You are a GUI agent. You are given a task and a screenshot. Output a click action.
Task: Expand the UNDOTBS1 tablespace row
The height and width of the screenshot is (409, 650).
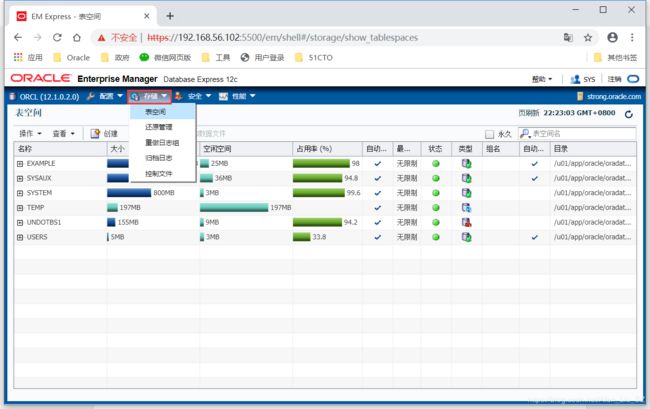[20, 223]
